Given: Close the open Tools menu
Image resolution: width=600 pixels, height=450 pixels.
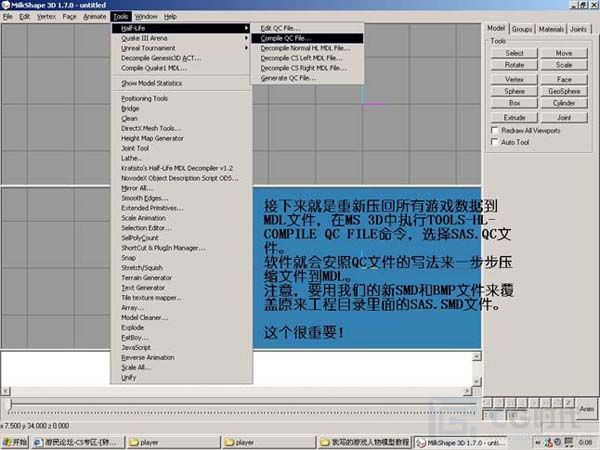Looking at the screenshot, I should tap(121, 16).
